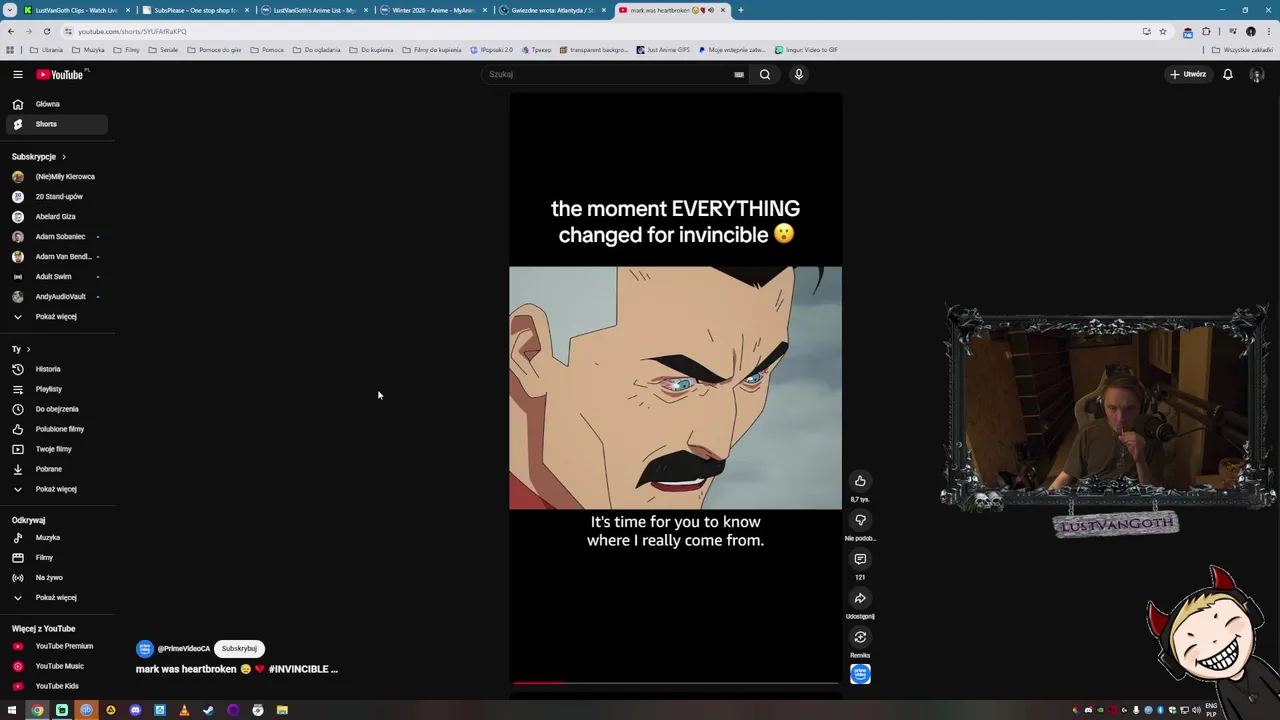Like the Short with thumbs up
The height and width of the screenshot is (720, 1280).
click(x=860, y=481)
